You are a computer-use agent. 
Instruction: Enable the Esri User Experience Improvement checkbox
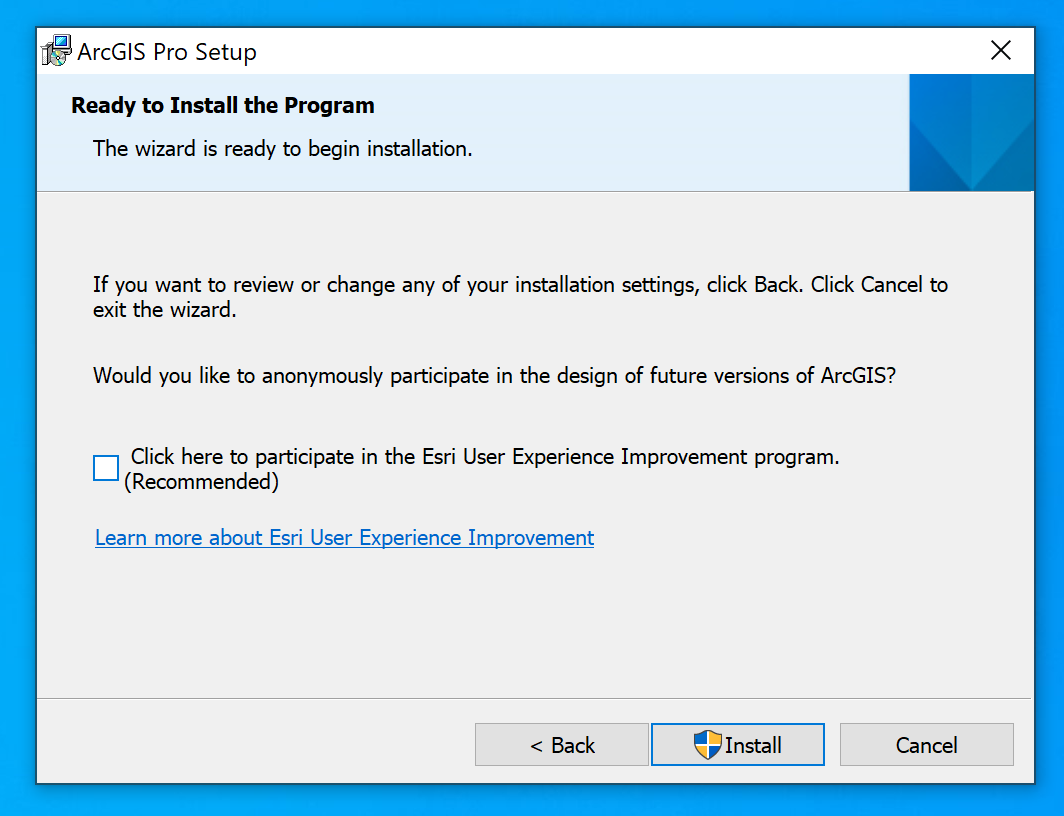click(x=106, y=468)
